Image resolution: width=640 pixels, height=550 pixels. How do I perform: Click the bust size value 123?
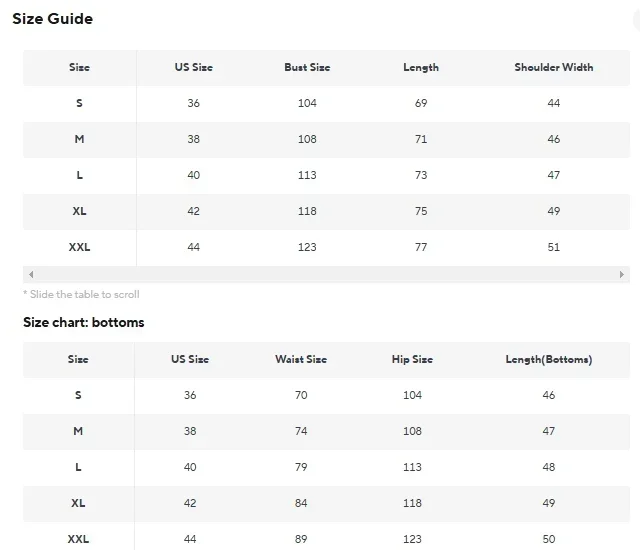pos(307,247)
